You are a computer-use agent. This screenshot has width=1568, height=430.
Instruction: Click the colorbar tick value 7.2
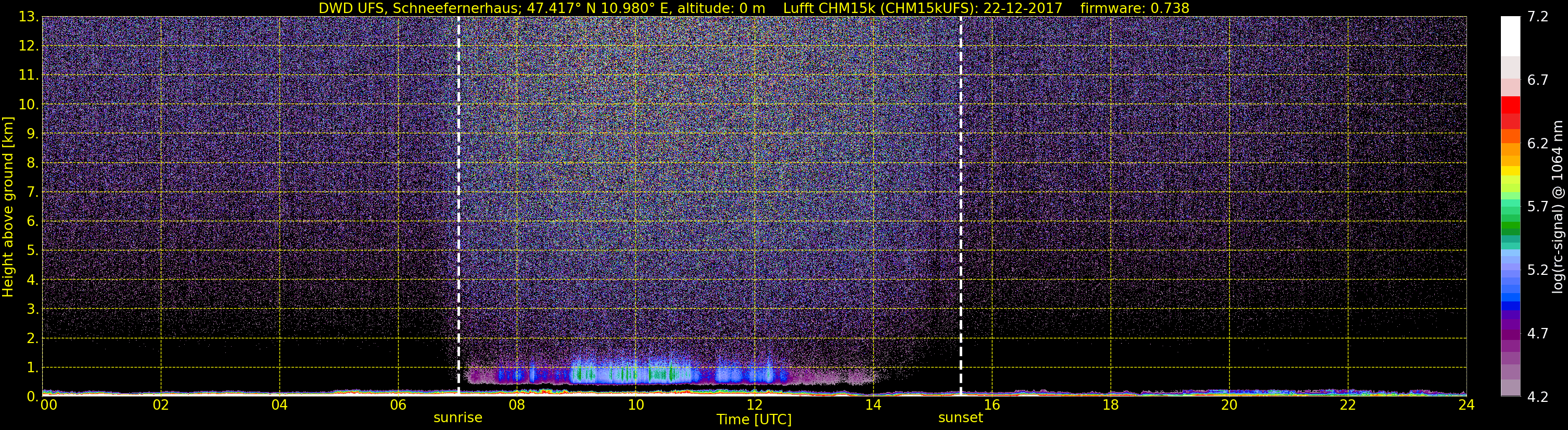pyautogui.click(x=1538, y=17)
